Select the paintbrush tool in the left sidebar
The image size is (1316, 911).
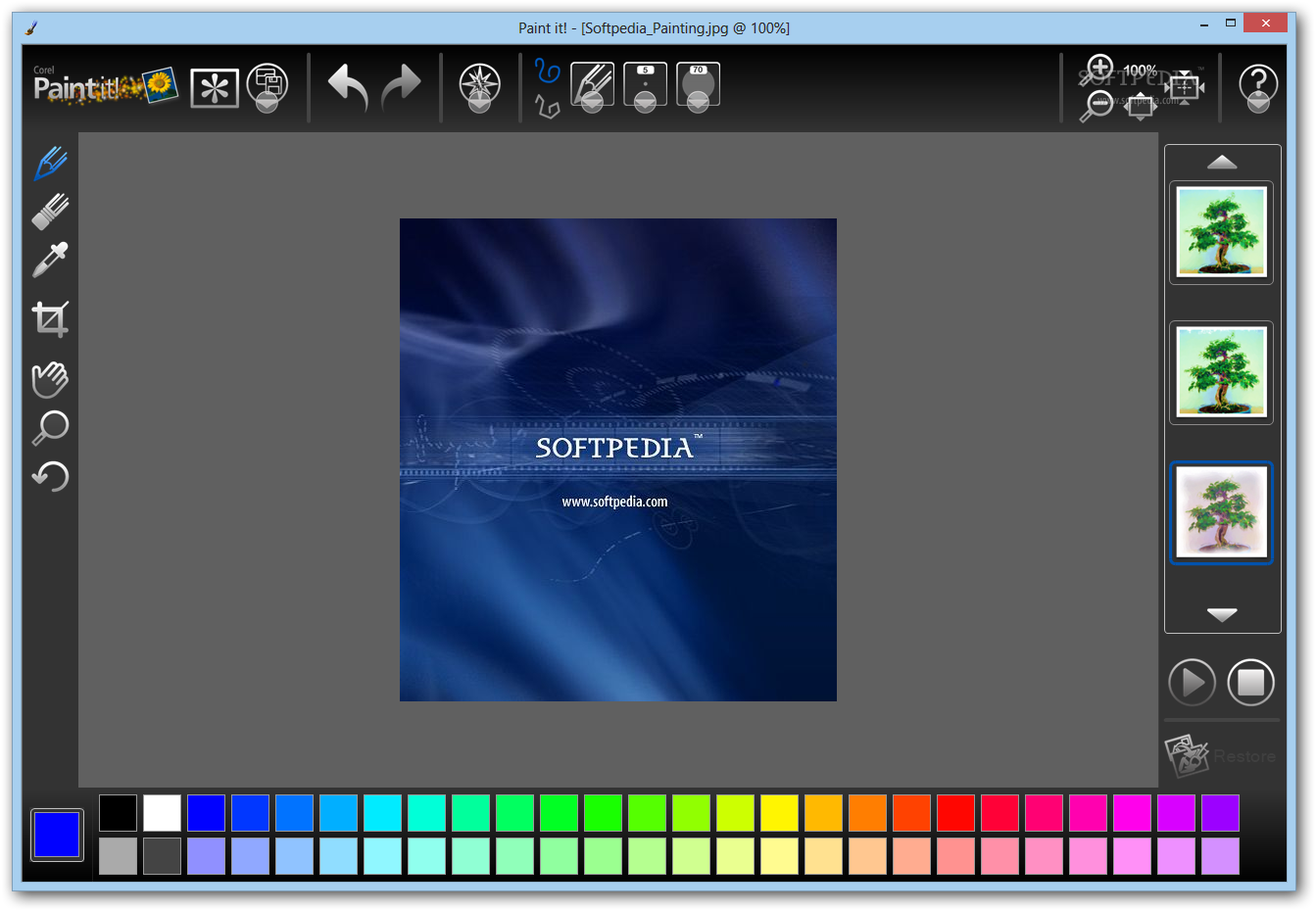[51, 163]
